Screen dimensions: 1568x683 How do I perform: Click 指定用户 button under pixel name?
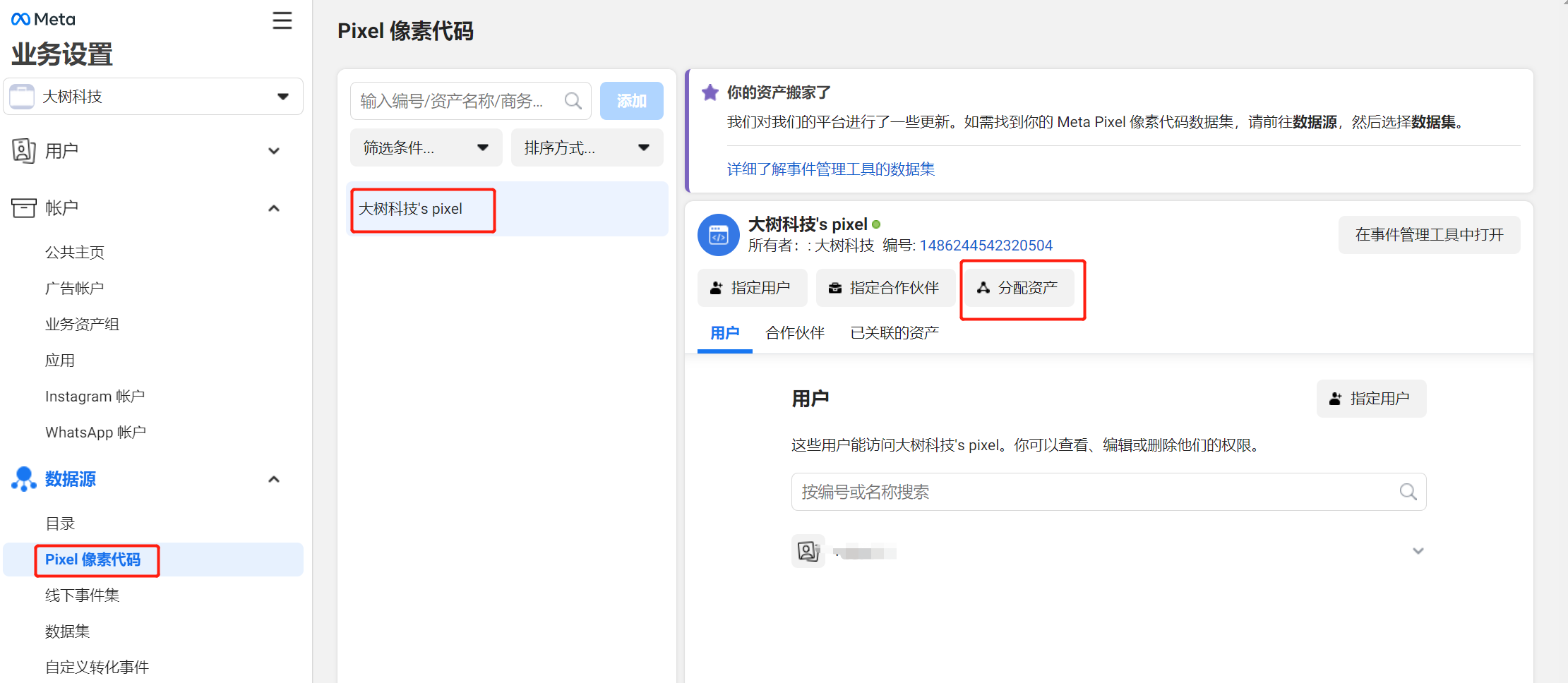[753, 288]
